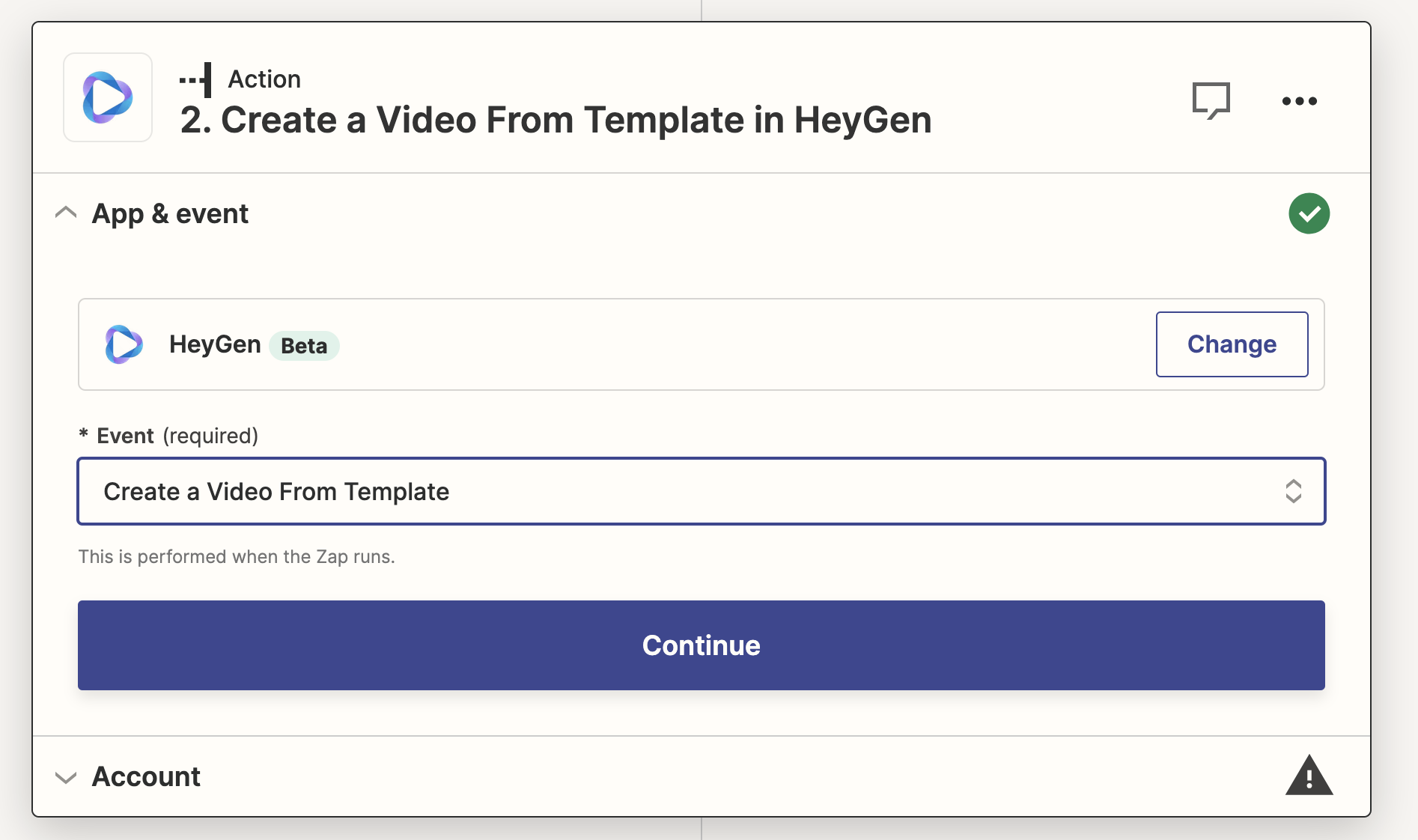The height and width of the screenshot is (840, 1418).
Task: Click the 'Event (required)' label
Action: (x=168, y=436)
